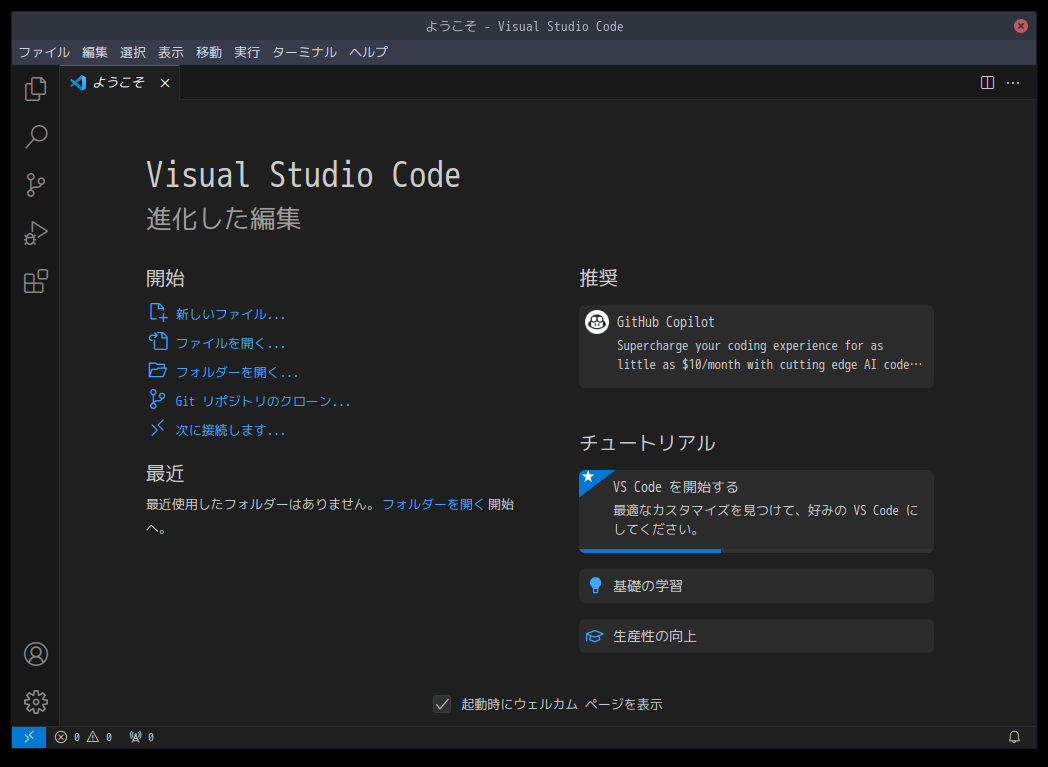Toggle 起動時にウェルカム ページを表示 checkbox
1048x767 pixels.
pos(442,704)
